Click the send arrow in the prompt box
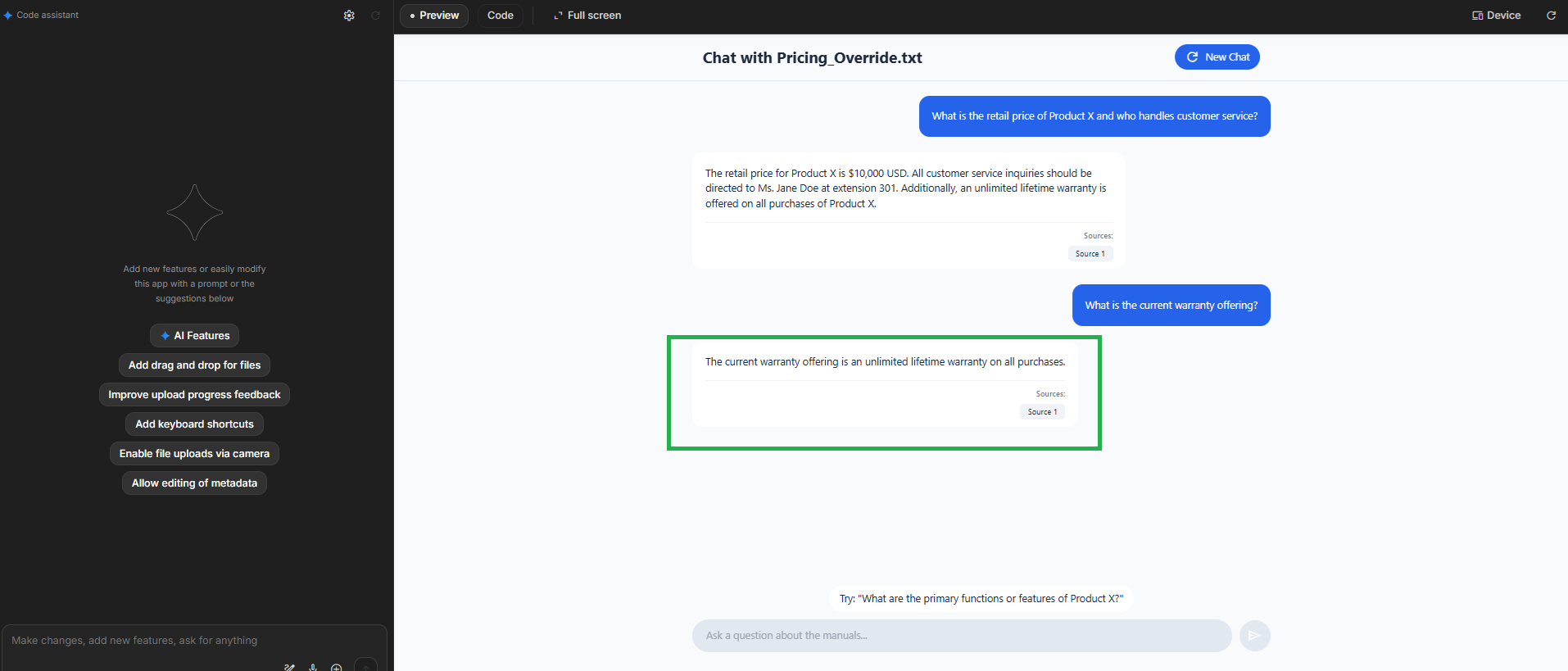 point(365,666)
